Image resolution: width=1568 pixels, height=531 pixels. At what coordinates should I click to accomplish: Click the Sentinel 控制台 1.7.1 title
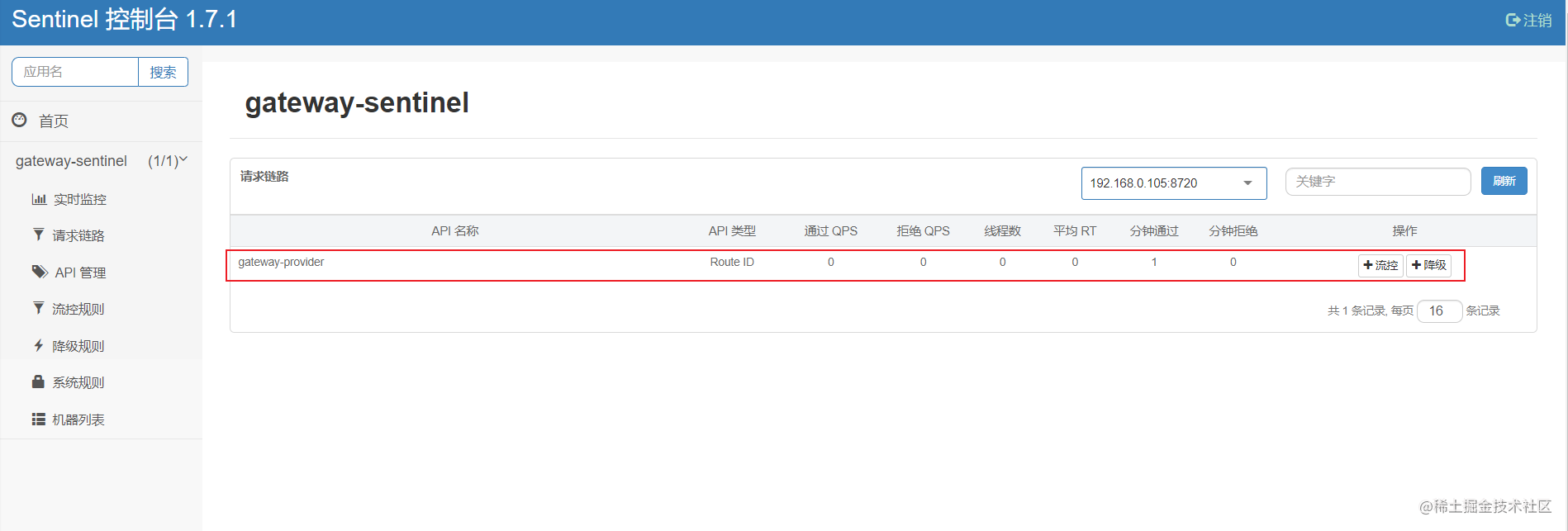click(x=125, y=19)
